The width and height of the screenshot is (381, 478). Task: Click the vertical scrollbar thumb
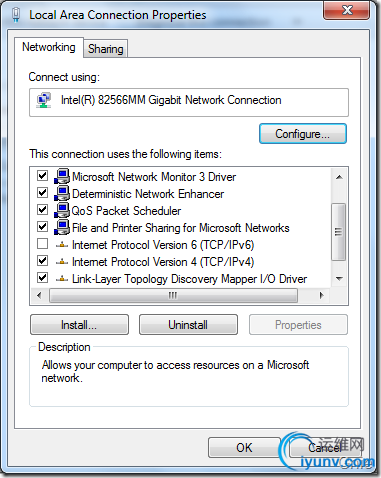pyautogui.click(x=339, y=232)
